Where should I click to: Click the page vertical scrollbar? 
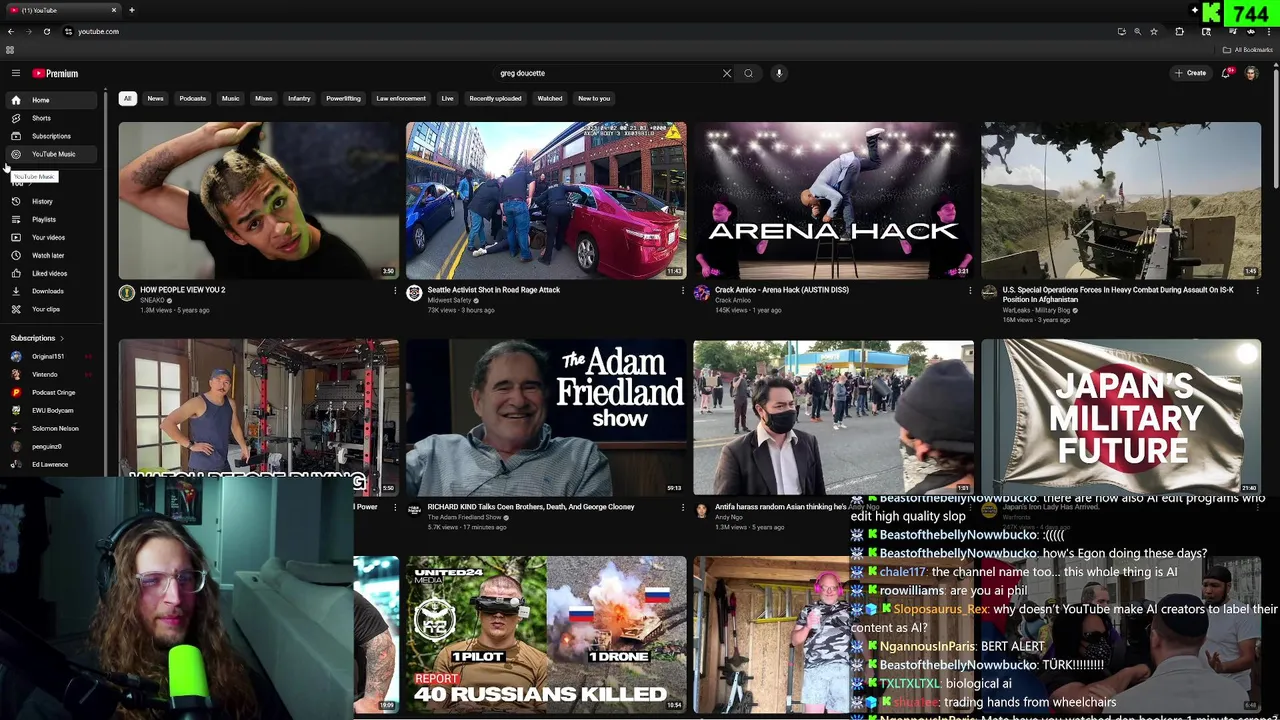click(x=1276, y=130)
